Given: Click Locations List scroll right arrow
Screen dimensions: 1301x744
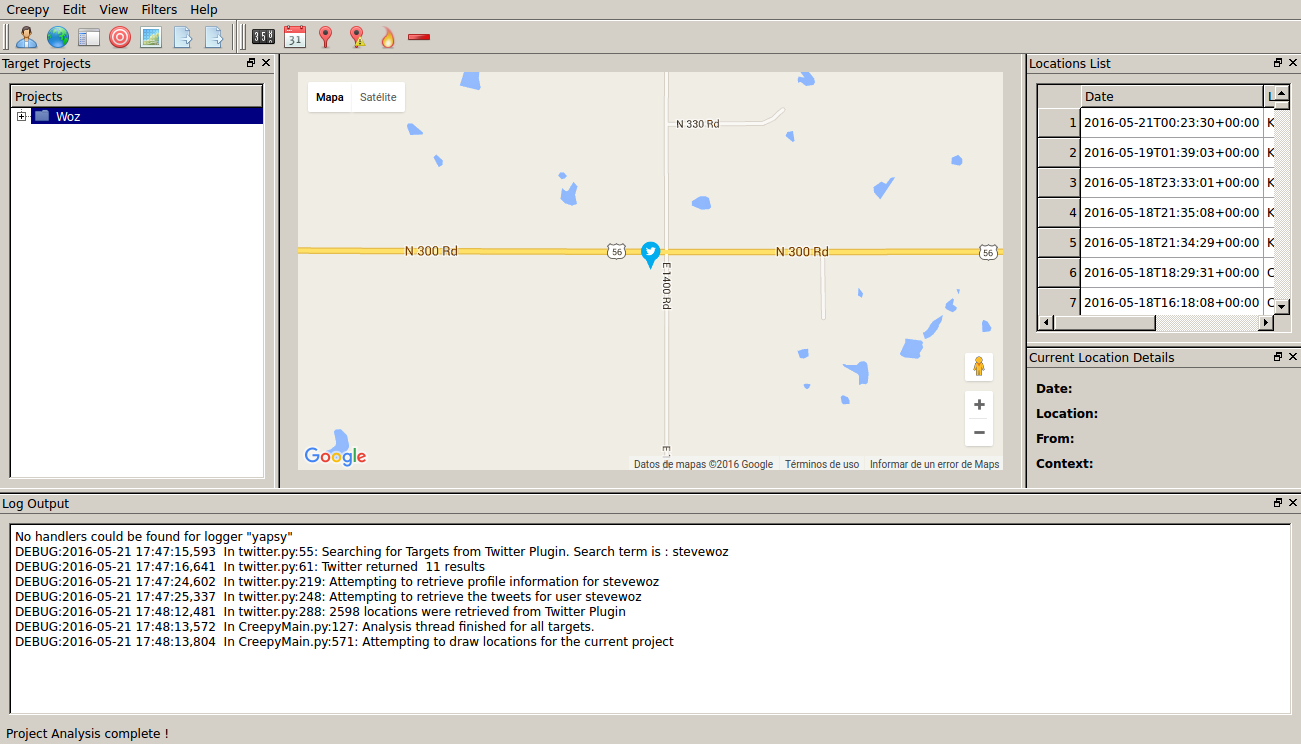Looking at the screenshot, I should pyautogui.click(x=1266, y=323).
